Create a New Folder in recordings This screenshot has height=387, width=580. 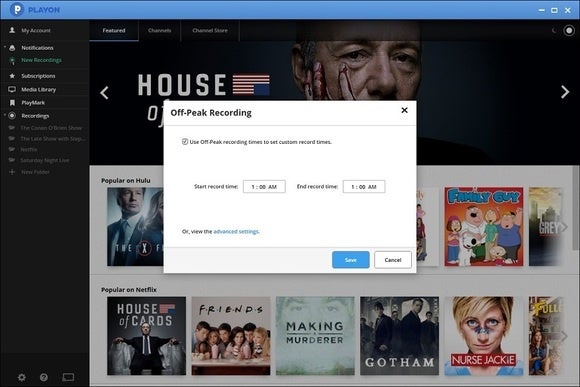pyautogui.click(x=35, y=172)
